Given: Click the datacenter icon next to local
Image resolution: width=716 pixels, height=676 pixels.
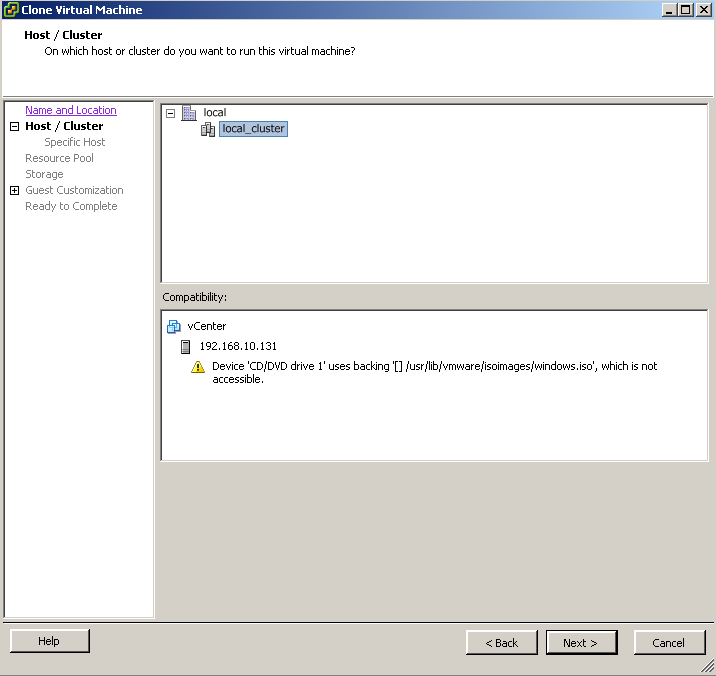Looking at the screenshot, I should click(189, 112).
